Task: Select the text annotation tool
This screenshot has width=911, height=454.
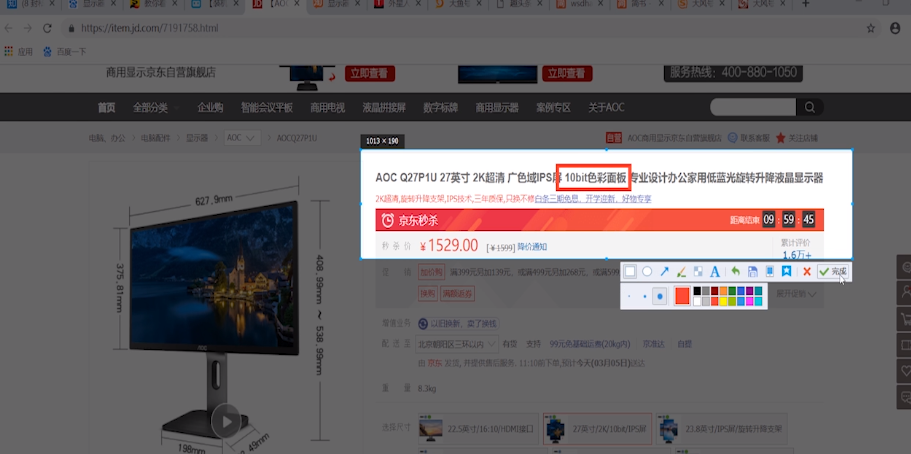Action: click(x=715, y=271)
